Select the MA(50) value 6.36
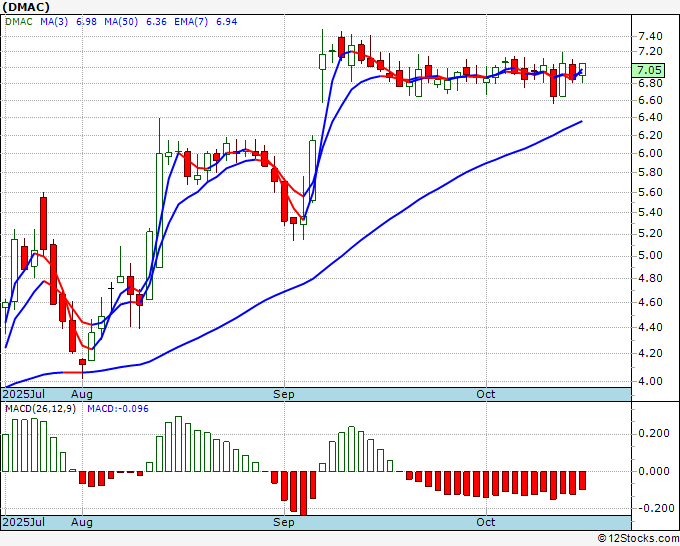680x546 pixels. (x=156, y=22)
